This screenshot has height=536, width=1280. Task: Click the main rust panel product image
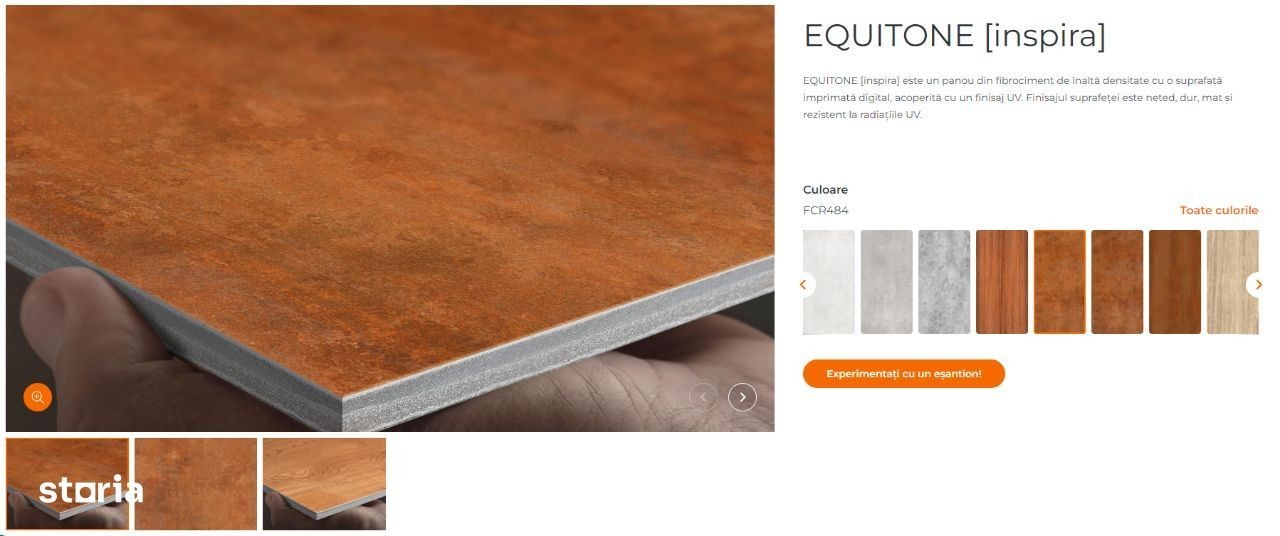pos(390,218)
